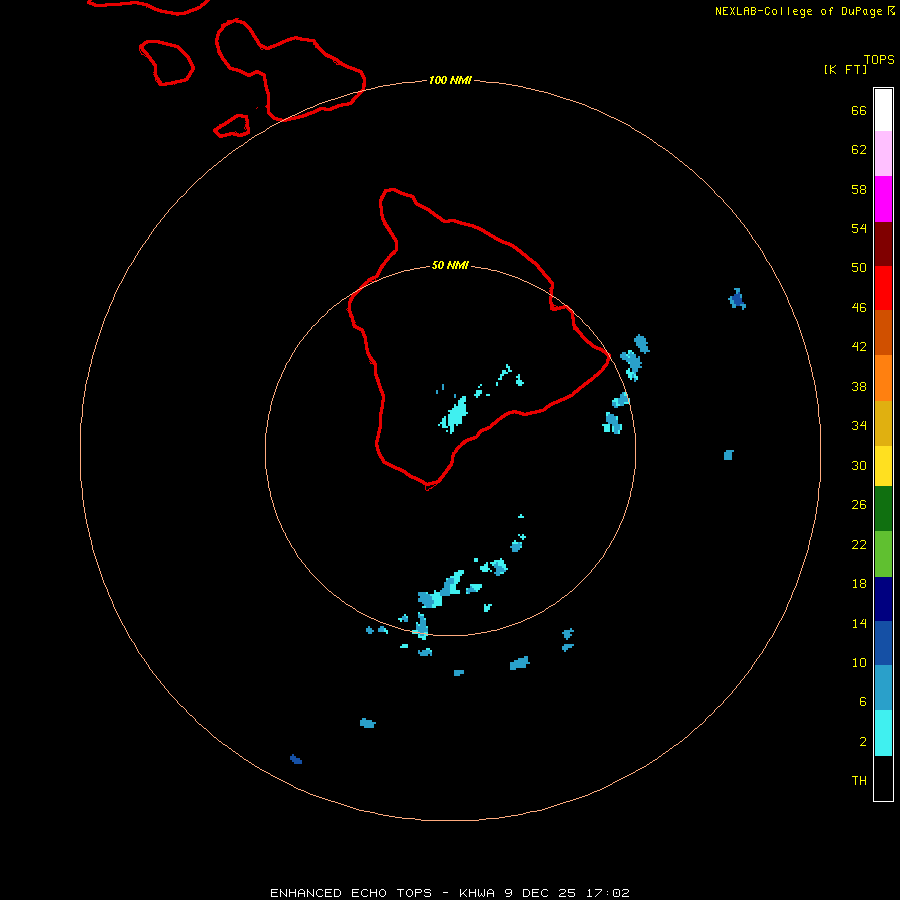This screenshot has height=900, width=900.
Task: Click the KHWA station identifier in caption
Action: [477, 893]
